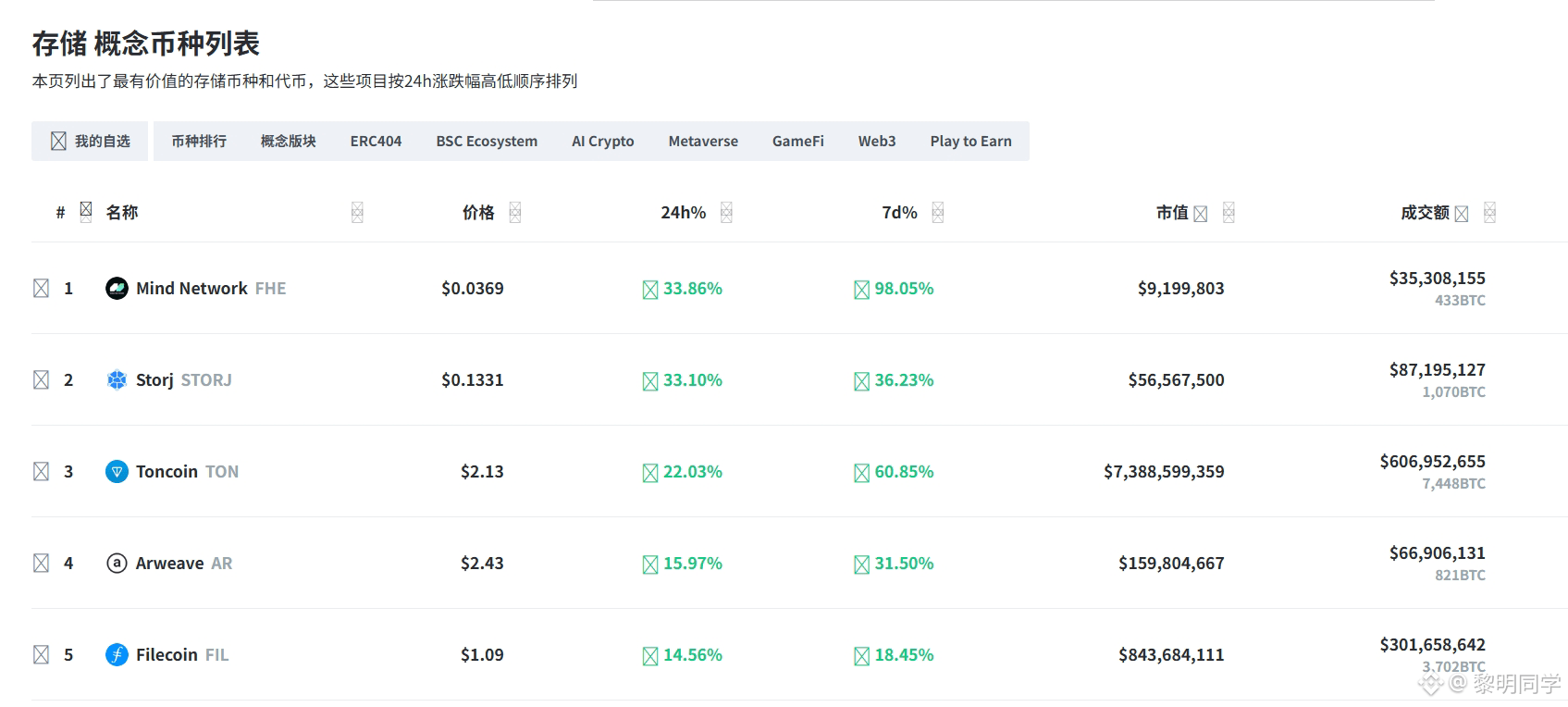This screenshot has width=1568, height=707.
Task: Open the Arweave AR coin link
Action: click(x=184, y=564)
